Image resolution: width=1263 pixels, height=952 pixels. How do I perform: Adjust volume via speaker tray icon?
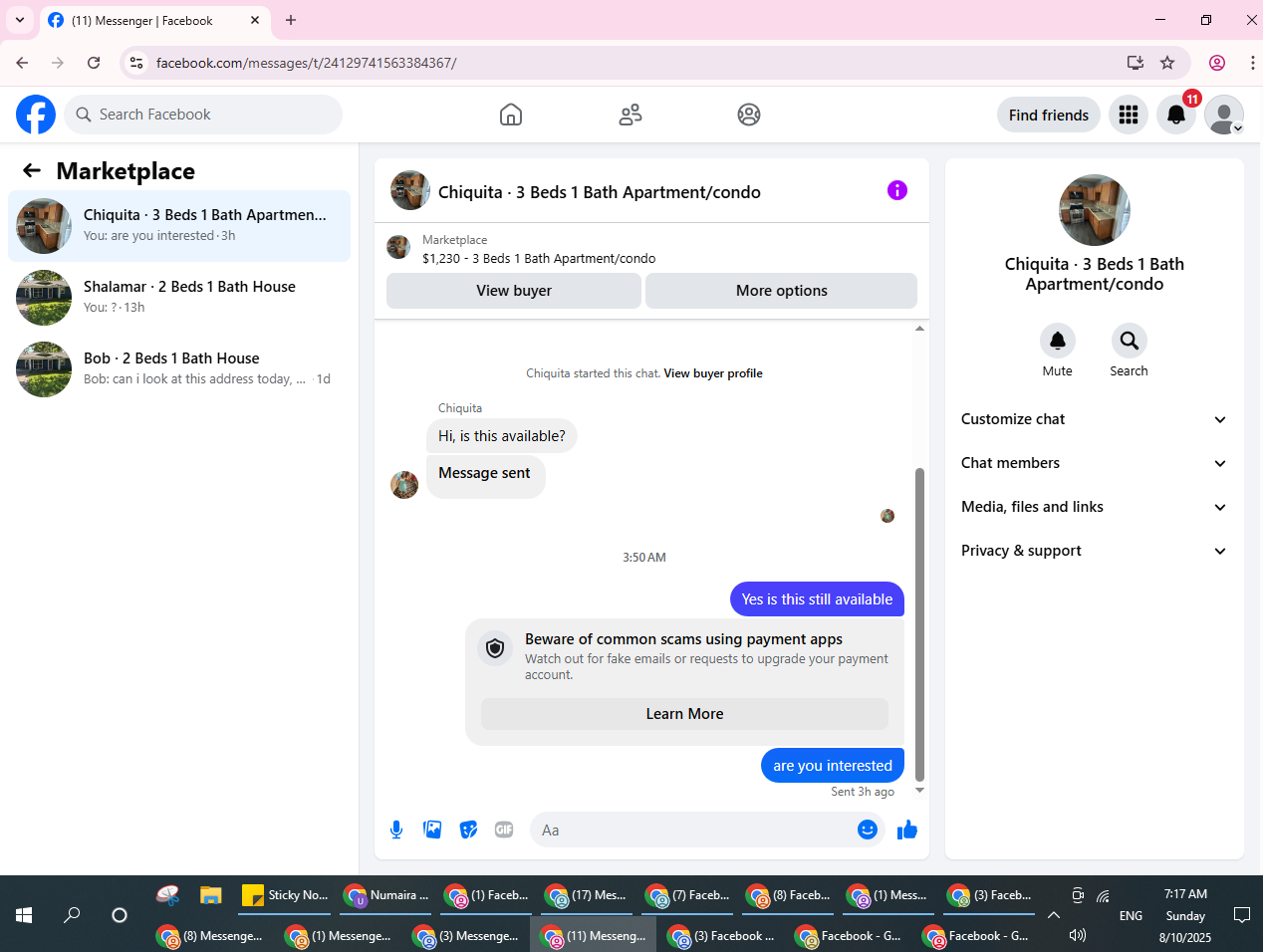tap(1077, 935)
